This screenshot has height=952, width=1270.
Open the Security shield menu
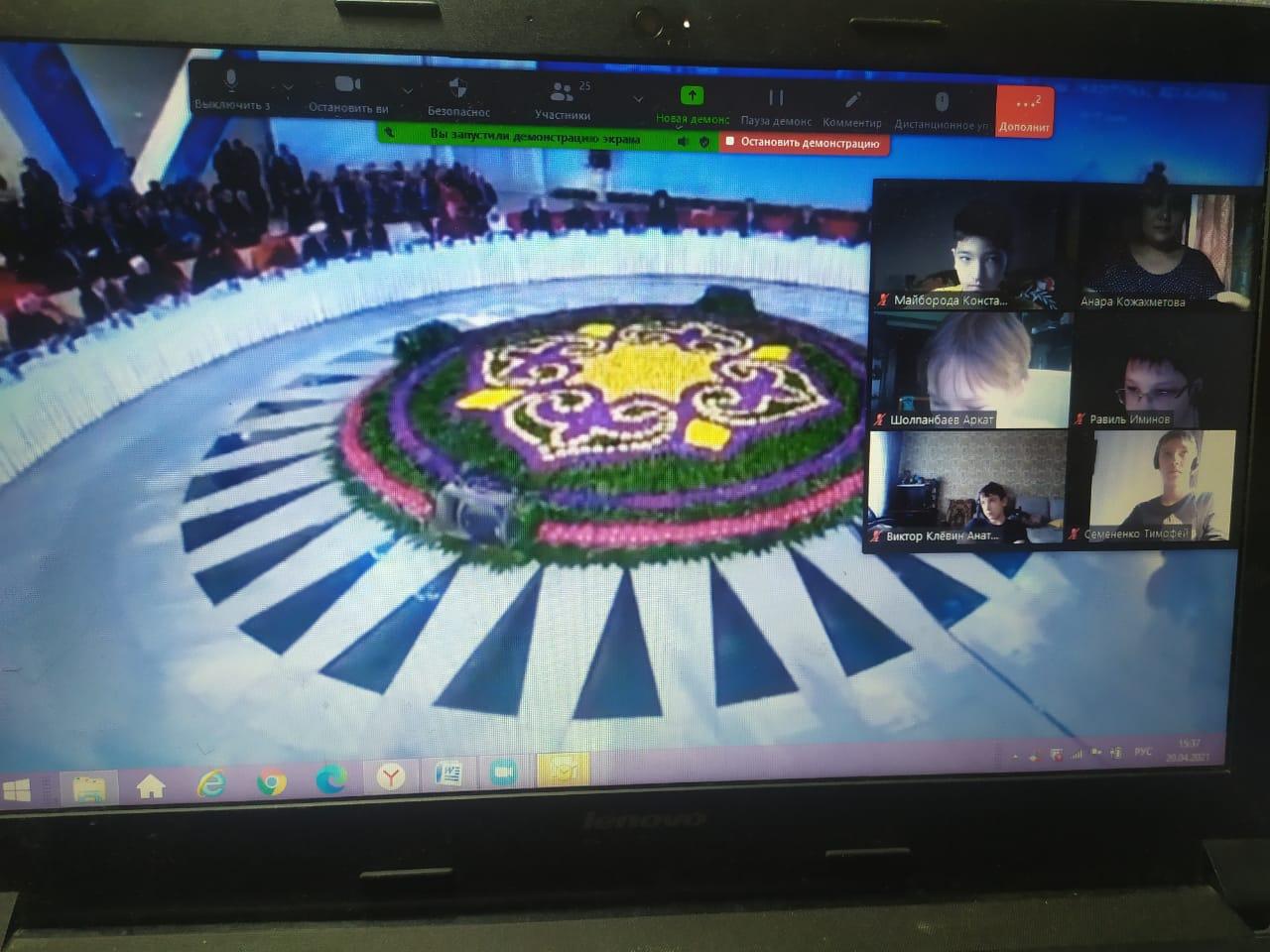pos(458,94)
